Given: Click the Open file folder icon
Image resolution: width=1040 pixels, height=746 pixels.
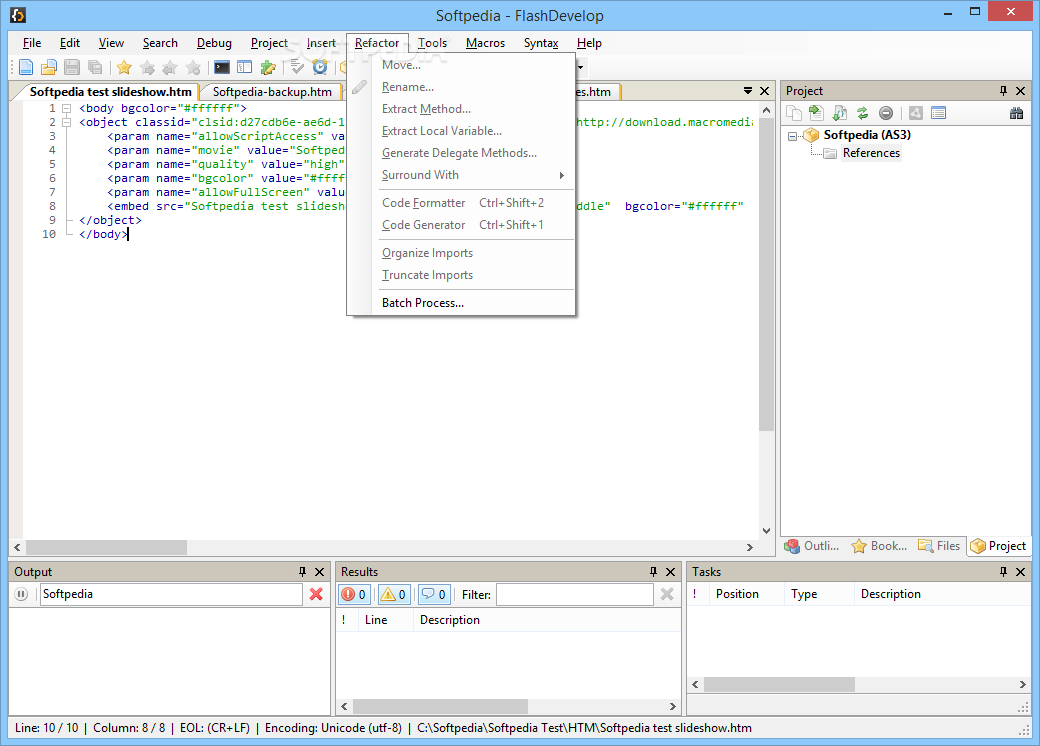Looking at the screenshot, I should click(x=48, y=67).
